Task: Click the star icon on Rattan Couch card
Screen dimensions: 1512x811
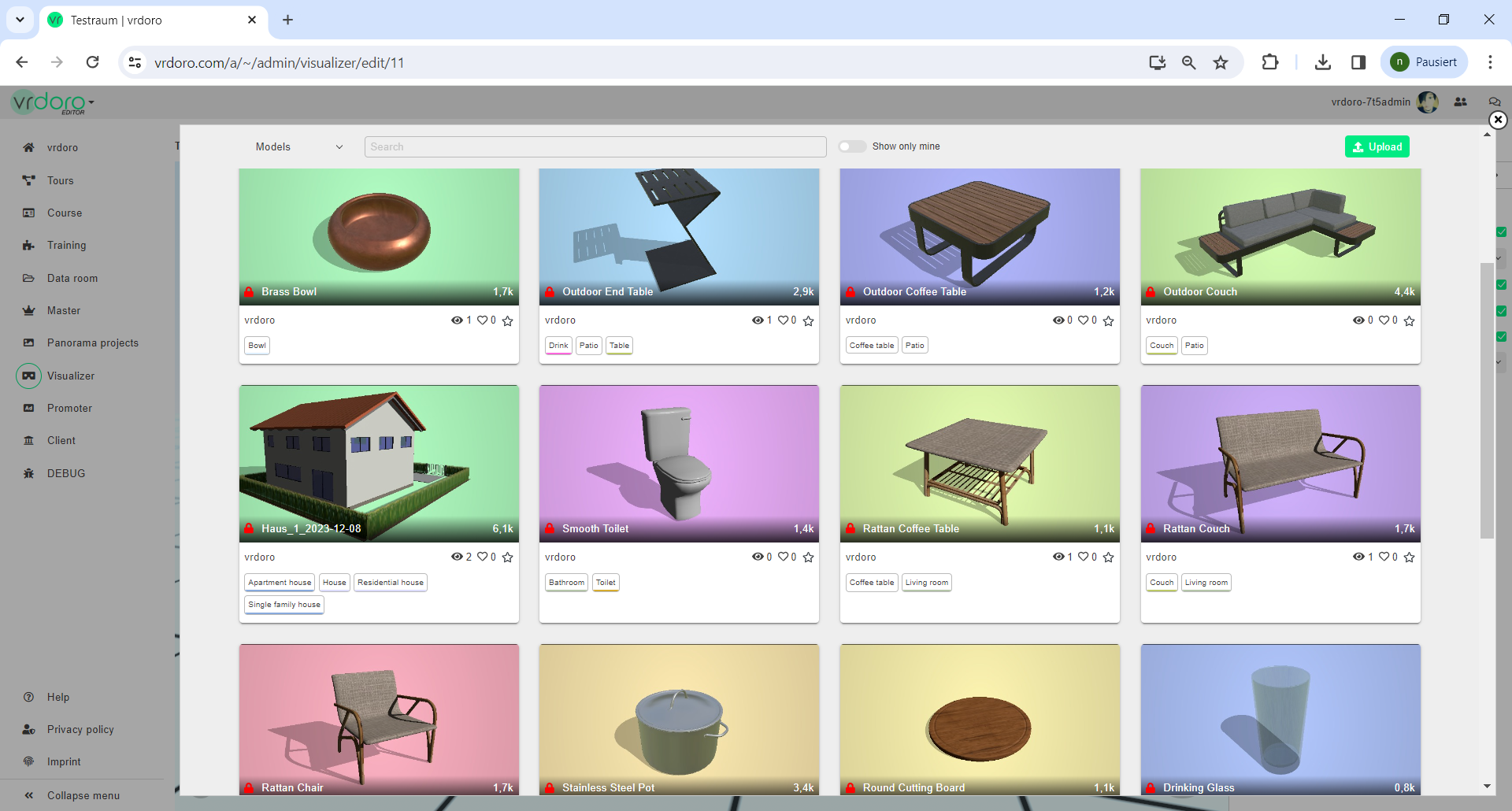Action: [1409, 557]
